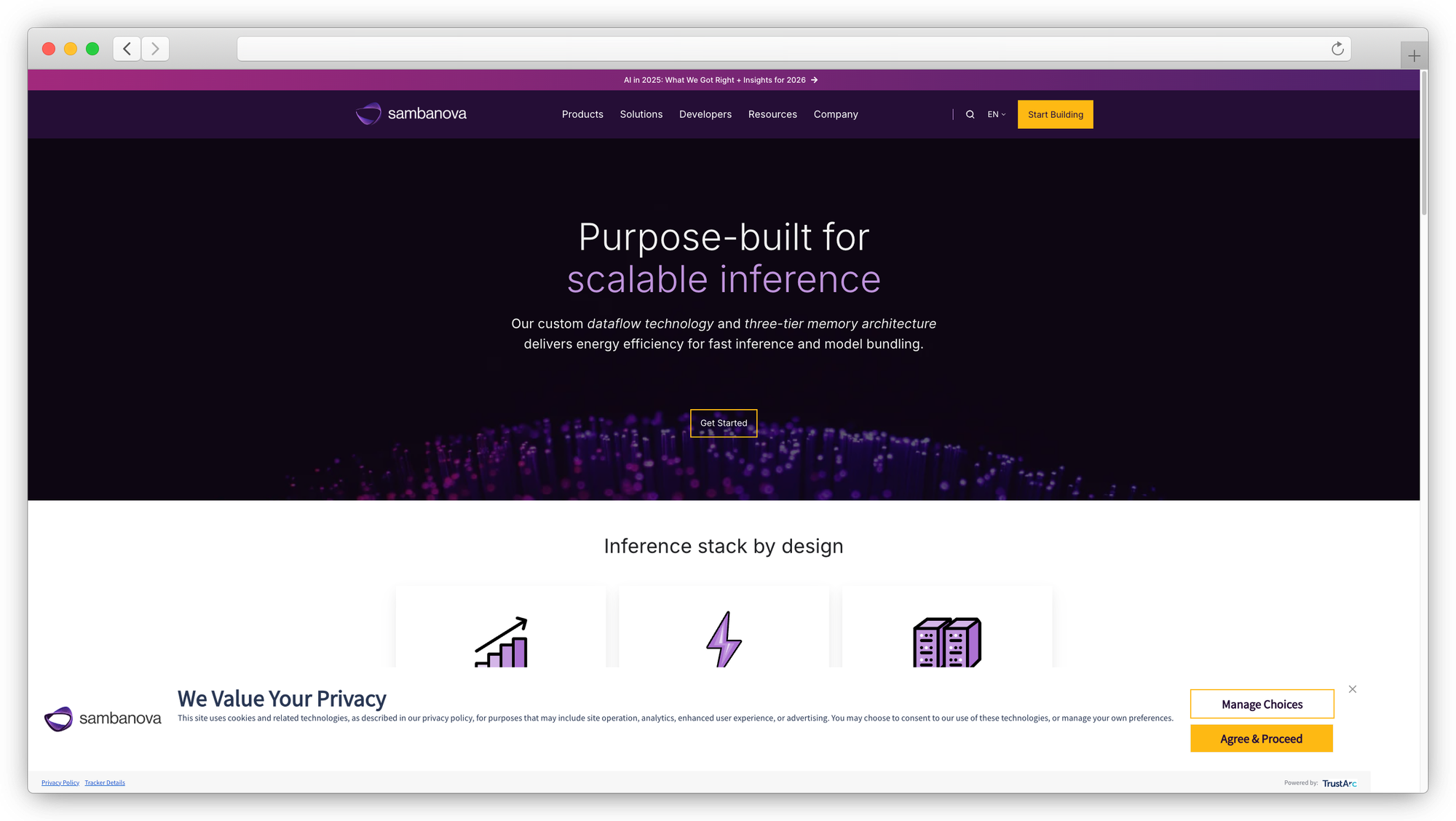Open the Manage Choices cookie options
Screen dimensions: 1456x821
[1262, 704]
